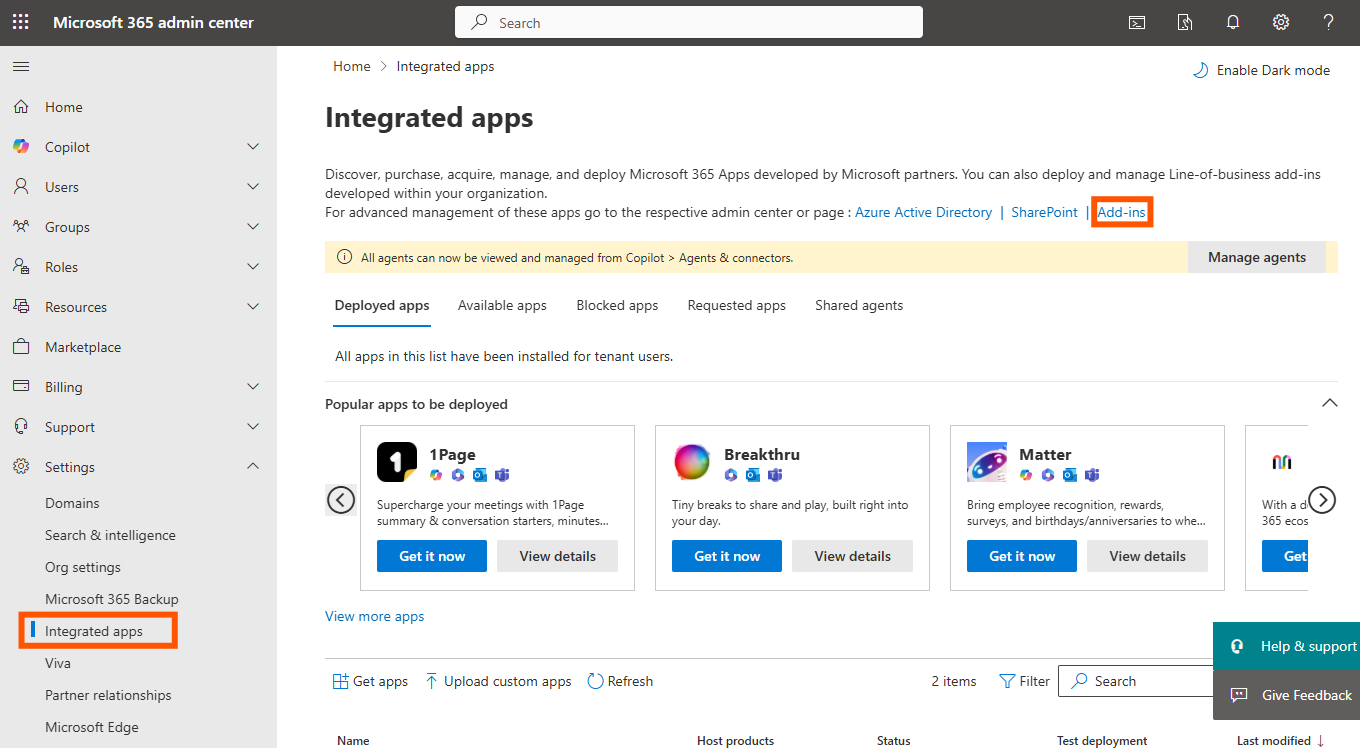1360x748 pixels.
Task: Collapse Popular apps to be deployed
Action: tap(1329, 403)
